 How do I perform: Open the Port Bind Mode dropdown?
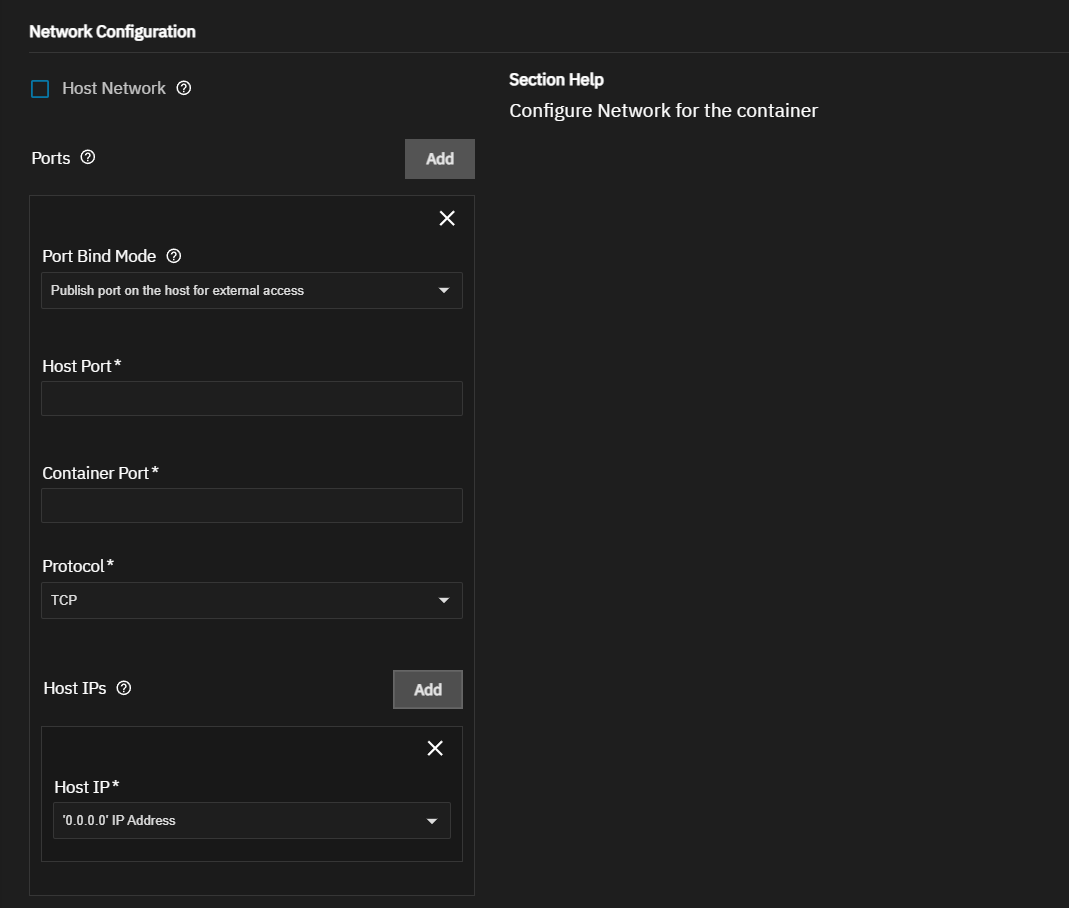click(x=252, y=290)
